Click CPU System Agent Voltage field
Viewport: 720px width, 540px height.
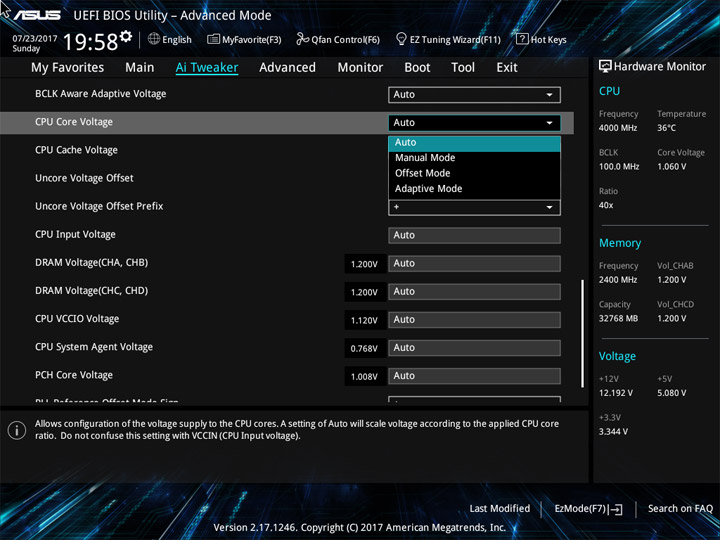pos(474,348)
